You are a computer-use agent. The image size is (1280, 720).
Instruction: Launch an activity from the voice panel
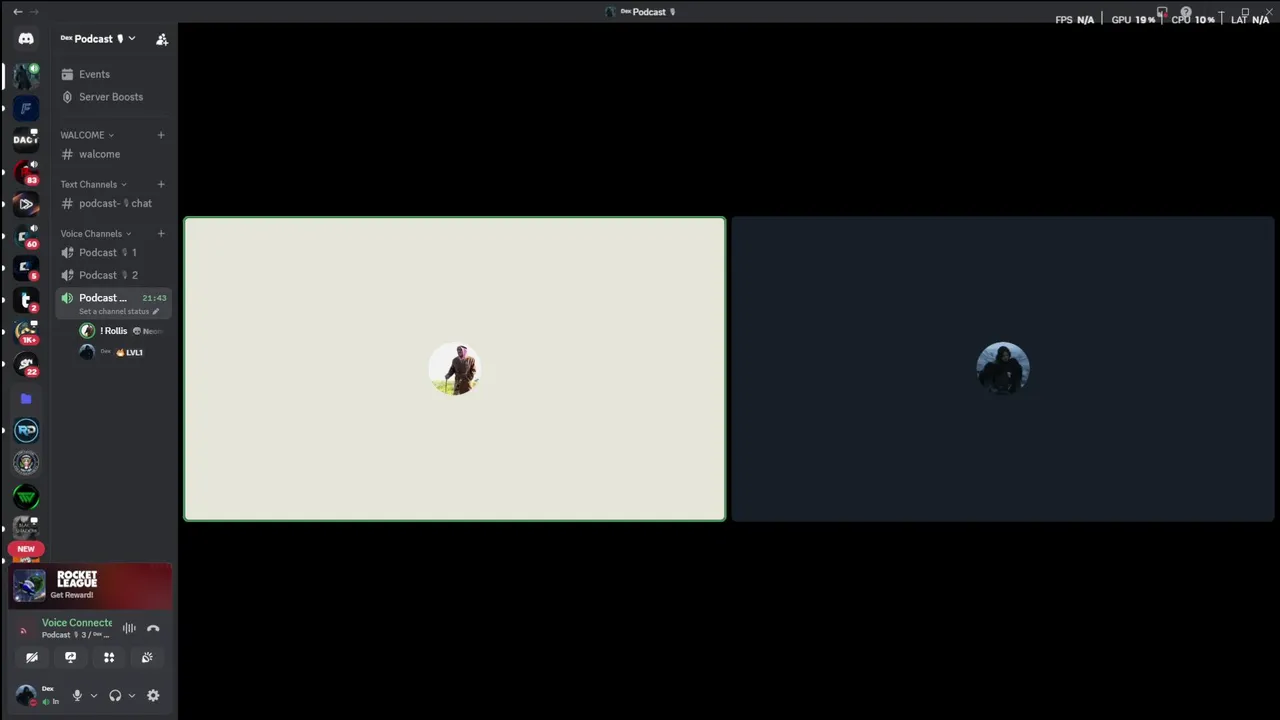109,657
